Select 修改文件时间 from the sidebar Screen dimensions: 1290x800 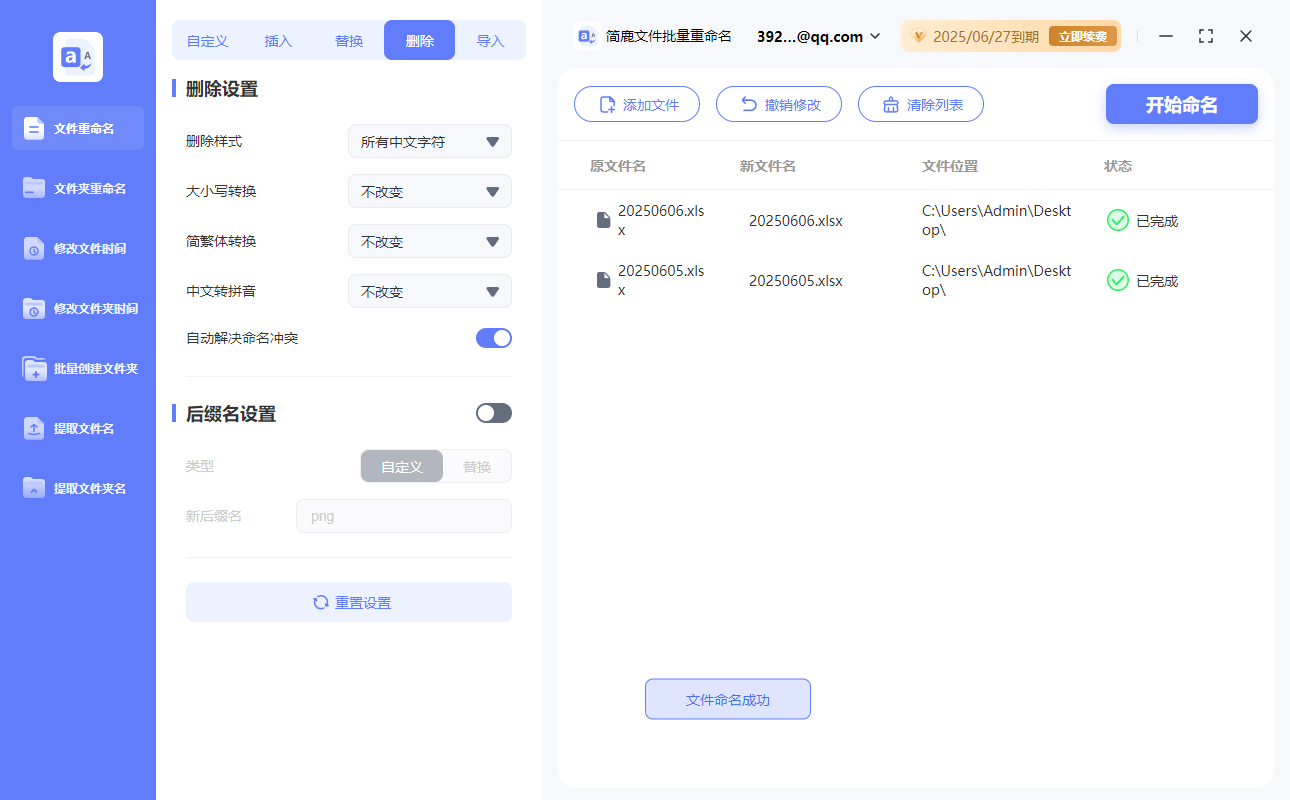(77, 248)
